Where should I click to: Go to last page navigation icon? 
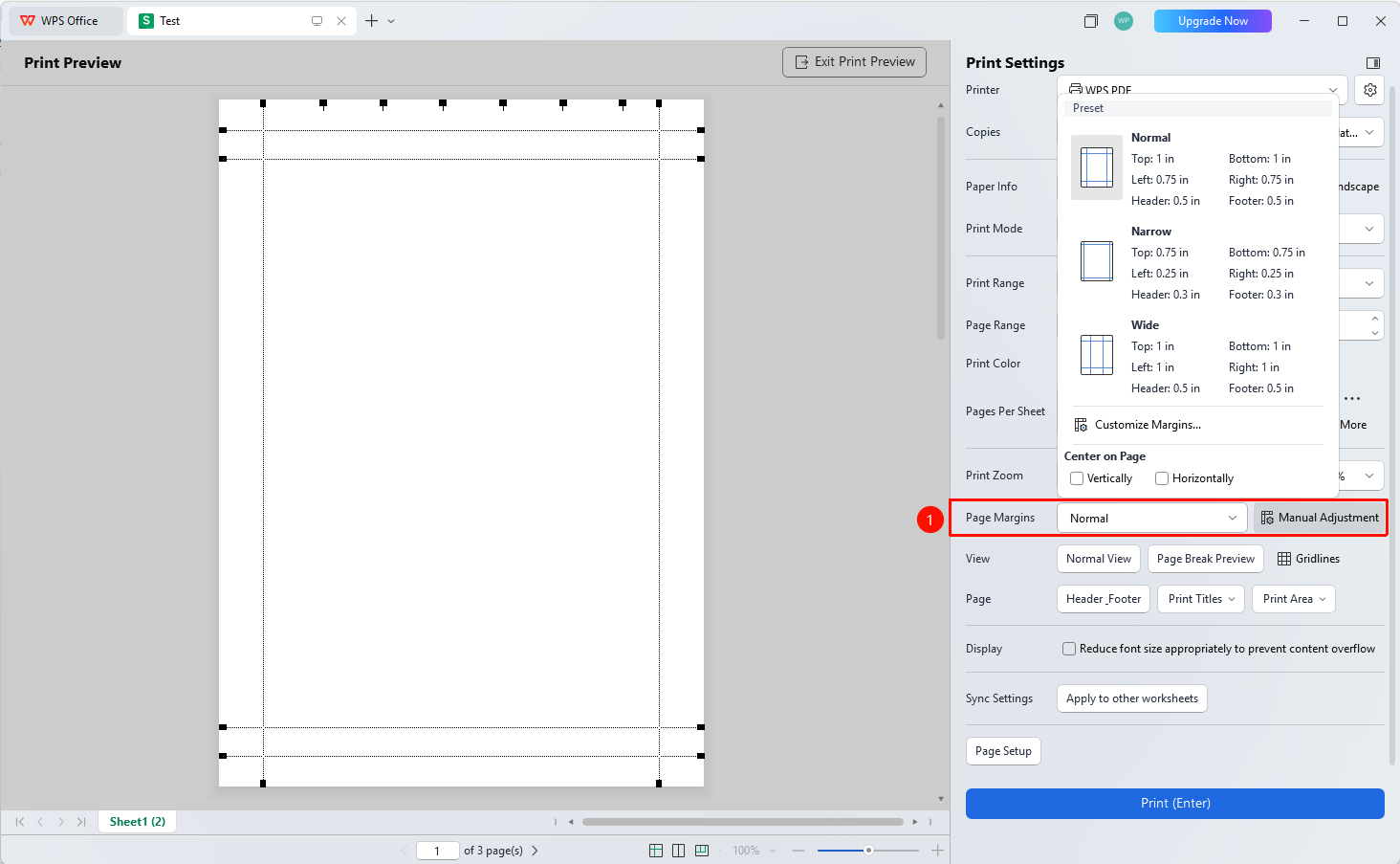click(x=81, y=822)
